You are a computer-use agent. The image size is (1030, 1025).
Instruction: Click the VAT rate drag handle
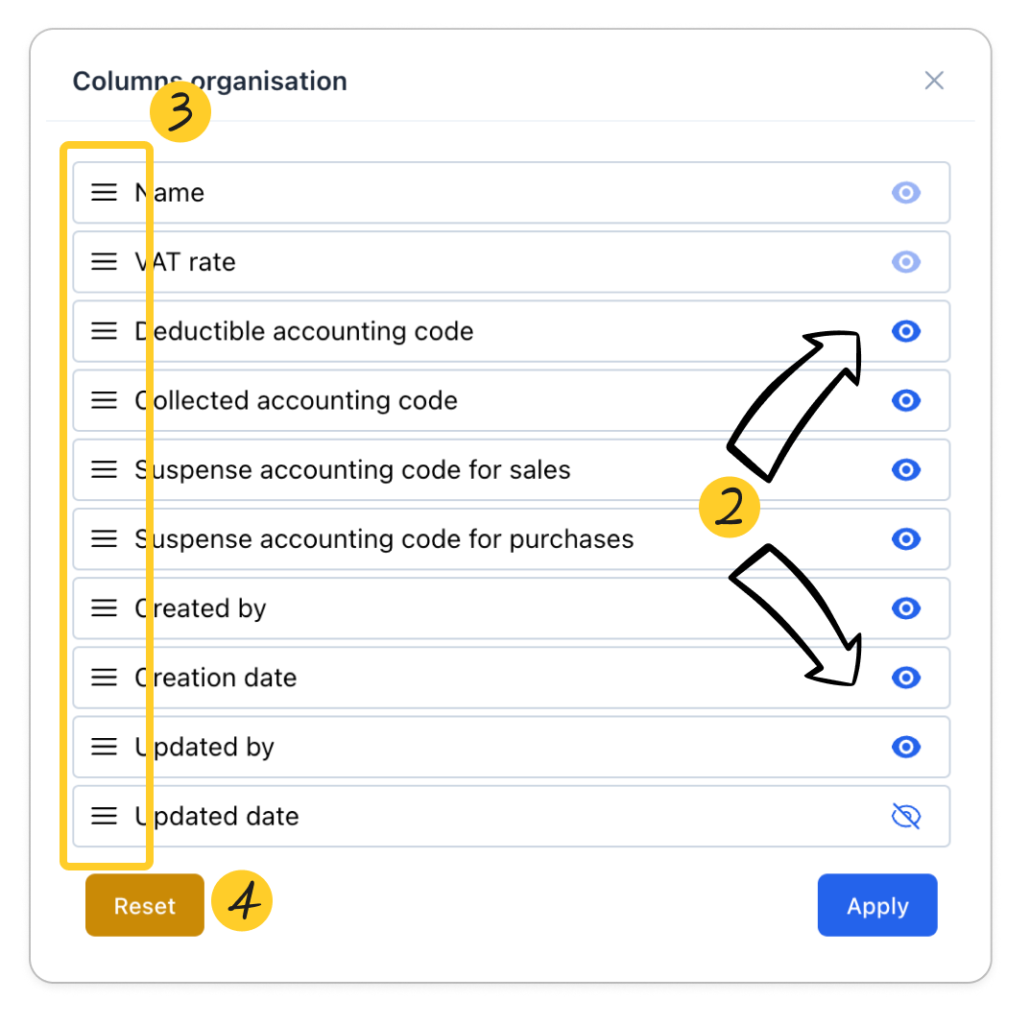[104, 262]
